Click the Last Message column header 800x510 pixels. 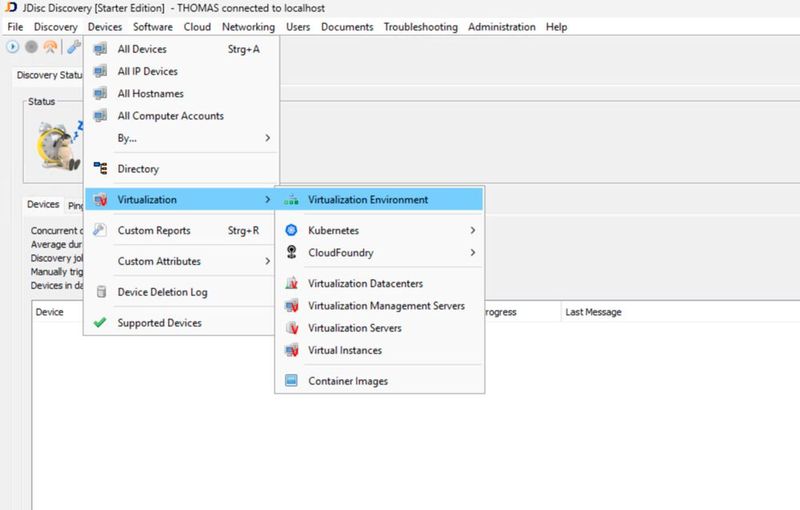click(593, 312)
